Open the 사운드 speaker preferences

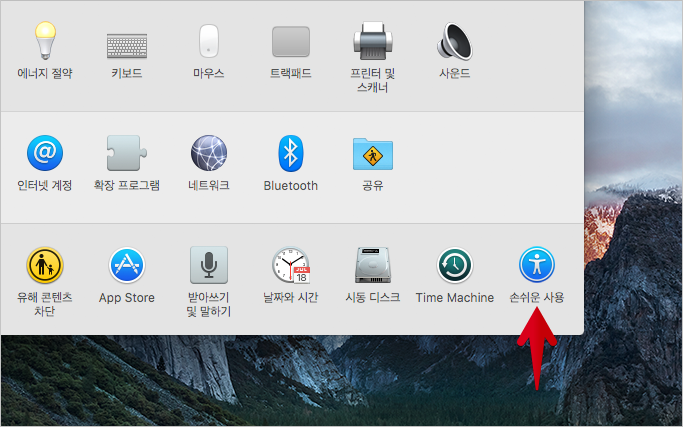[455, 41]
